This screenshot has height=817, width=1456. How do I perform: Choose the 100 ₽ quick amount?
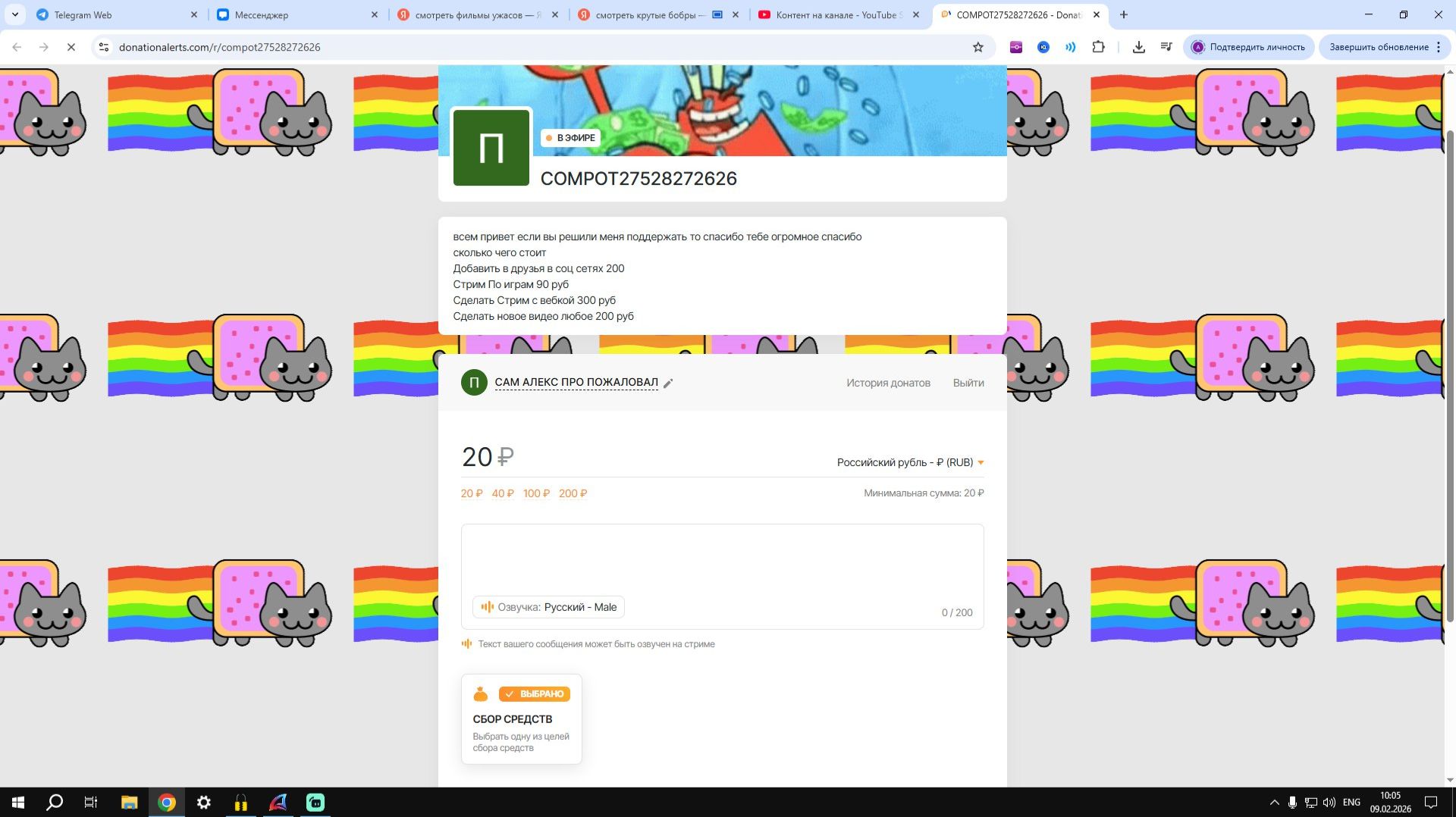pos(536,493)
